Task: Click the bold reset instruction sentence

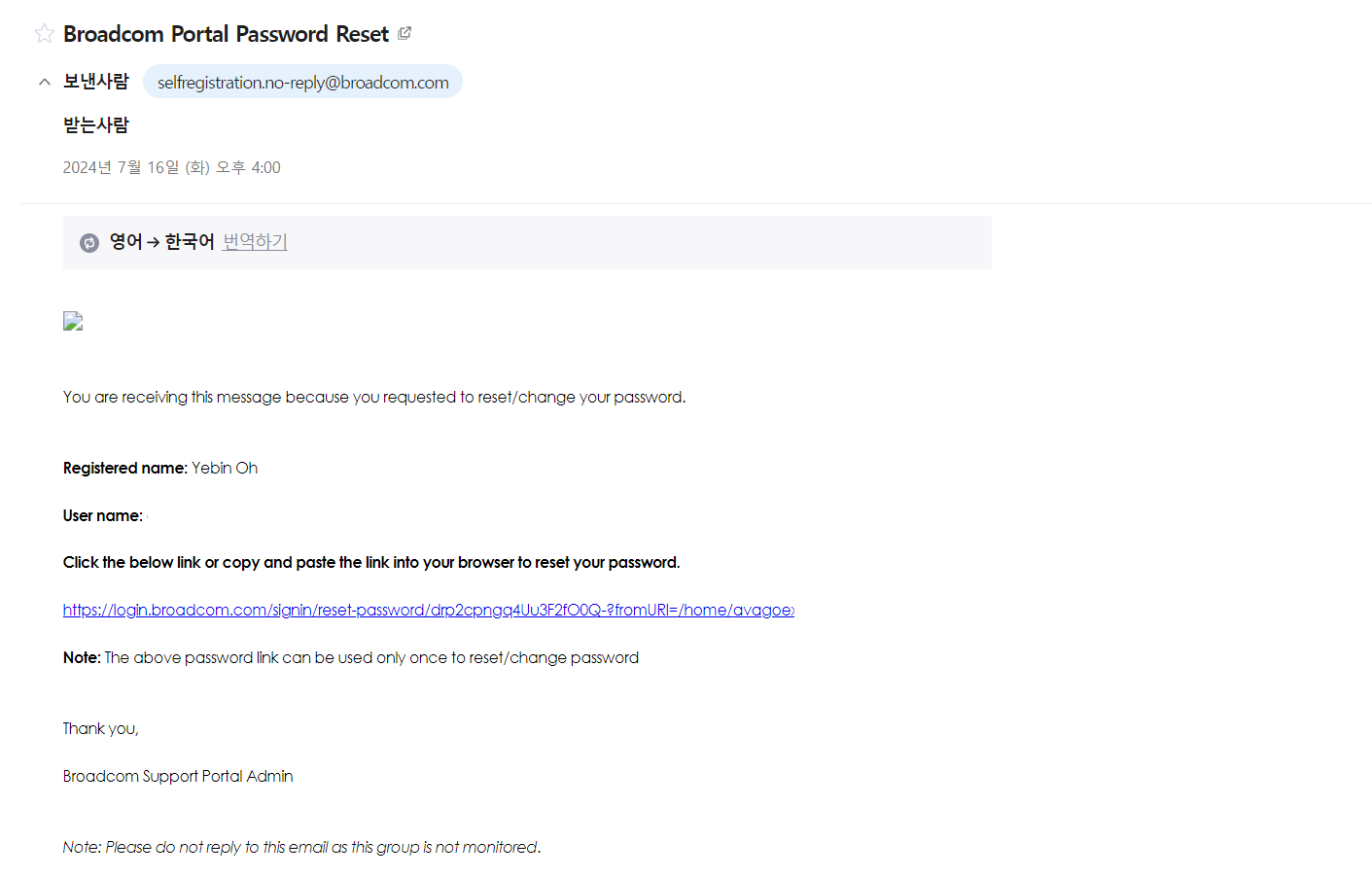Action: coord(371,563)
